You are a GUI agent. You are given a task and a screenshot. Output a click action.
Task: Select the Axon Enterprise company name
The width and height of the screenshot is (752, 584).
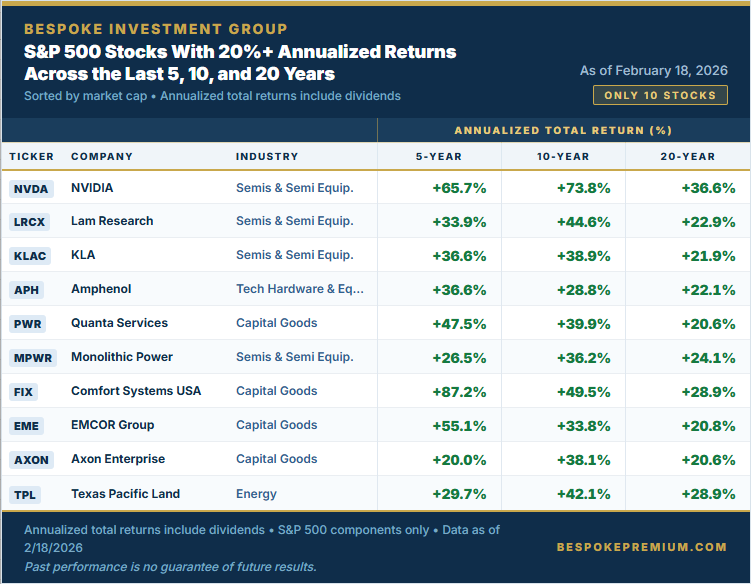pyautogui.click(x=118, y=459)
